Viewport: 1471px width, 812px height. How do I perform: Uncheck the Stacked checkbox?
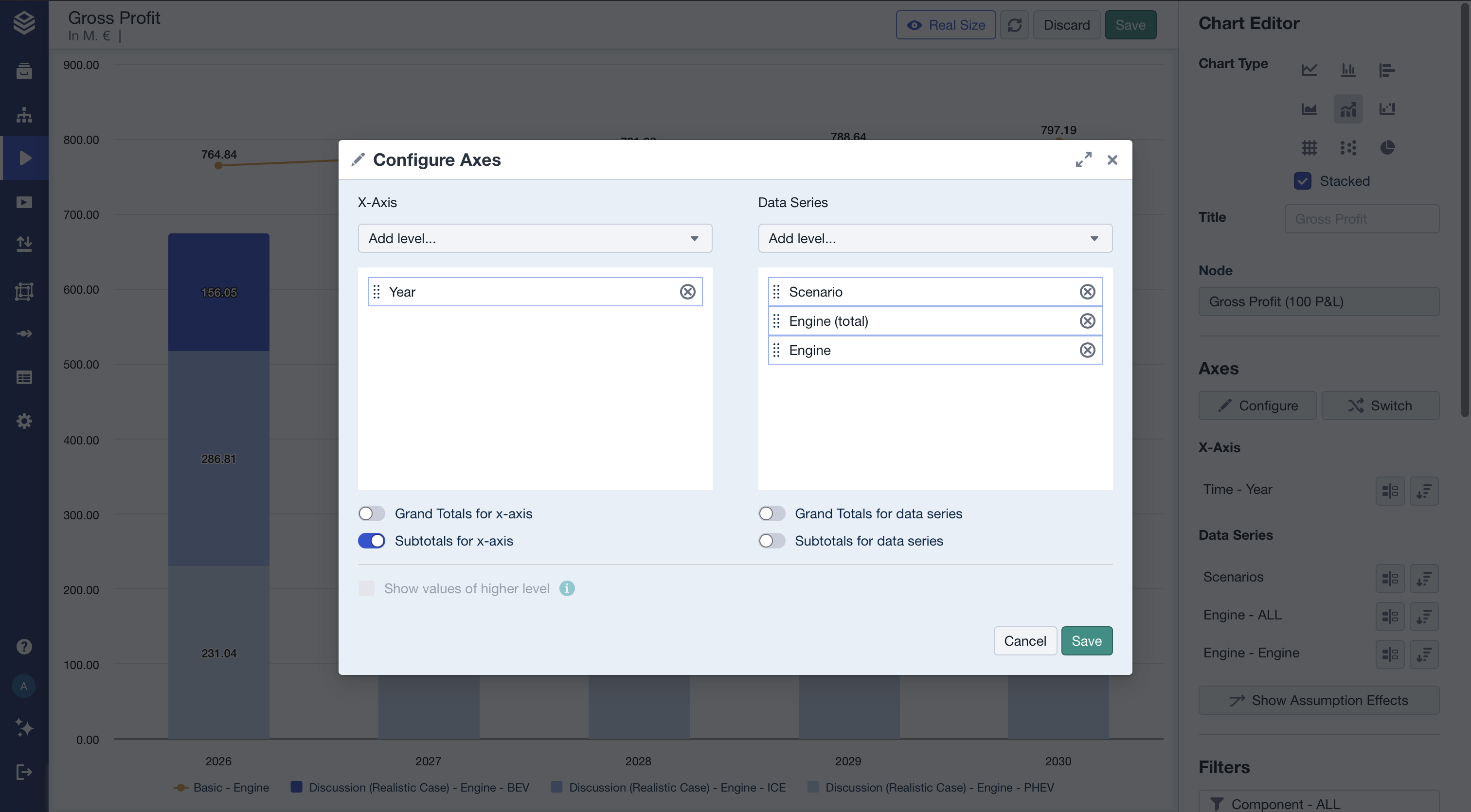[1303, 181]
